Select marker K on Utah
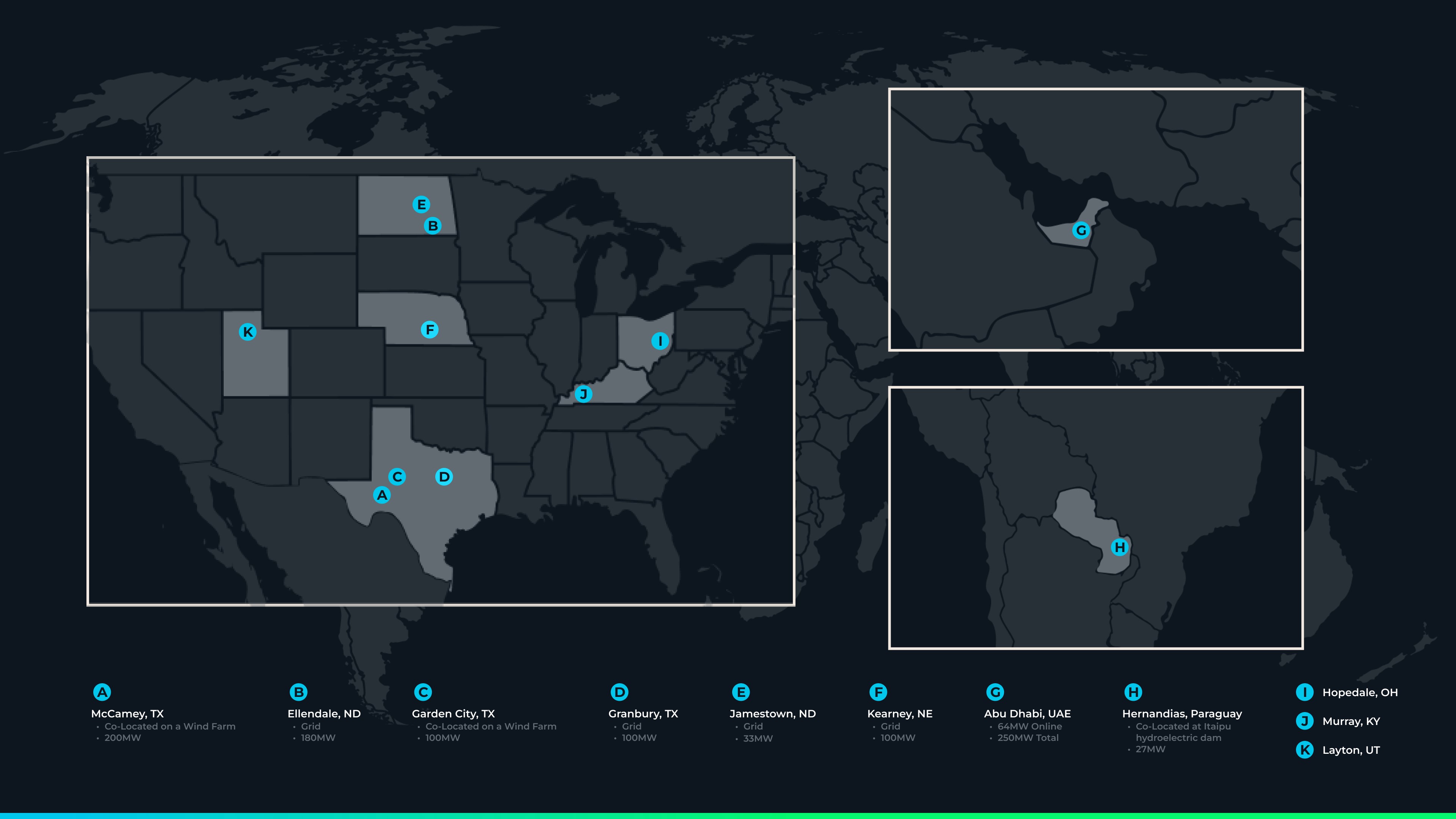Image resolution: width=1456 pixels, height=819 pixels. coord(248,332)
